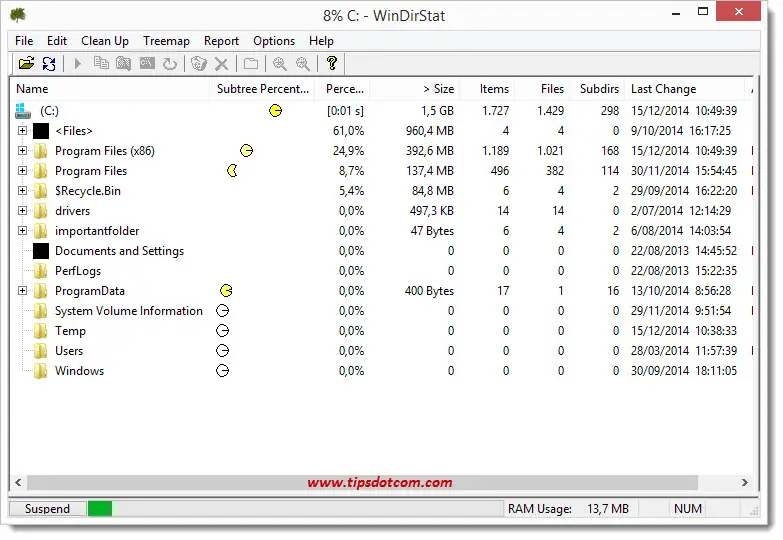The width and height of the screenshot is (783, 540).
Task: Sort by the Last Change column header
Action: coord(685,89)
